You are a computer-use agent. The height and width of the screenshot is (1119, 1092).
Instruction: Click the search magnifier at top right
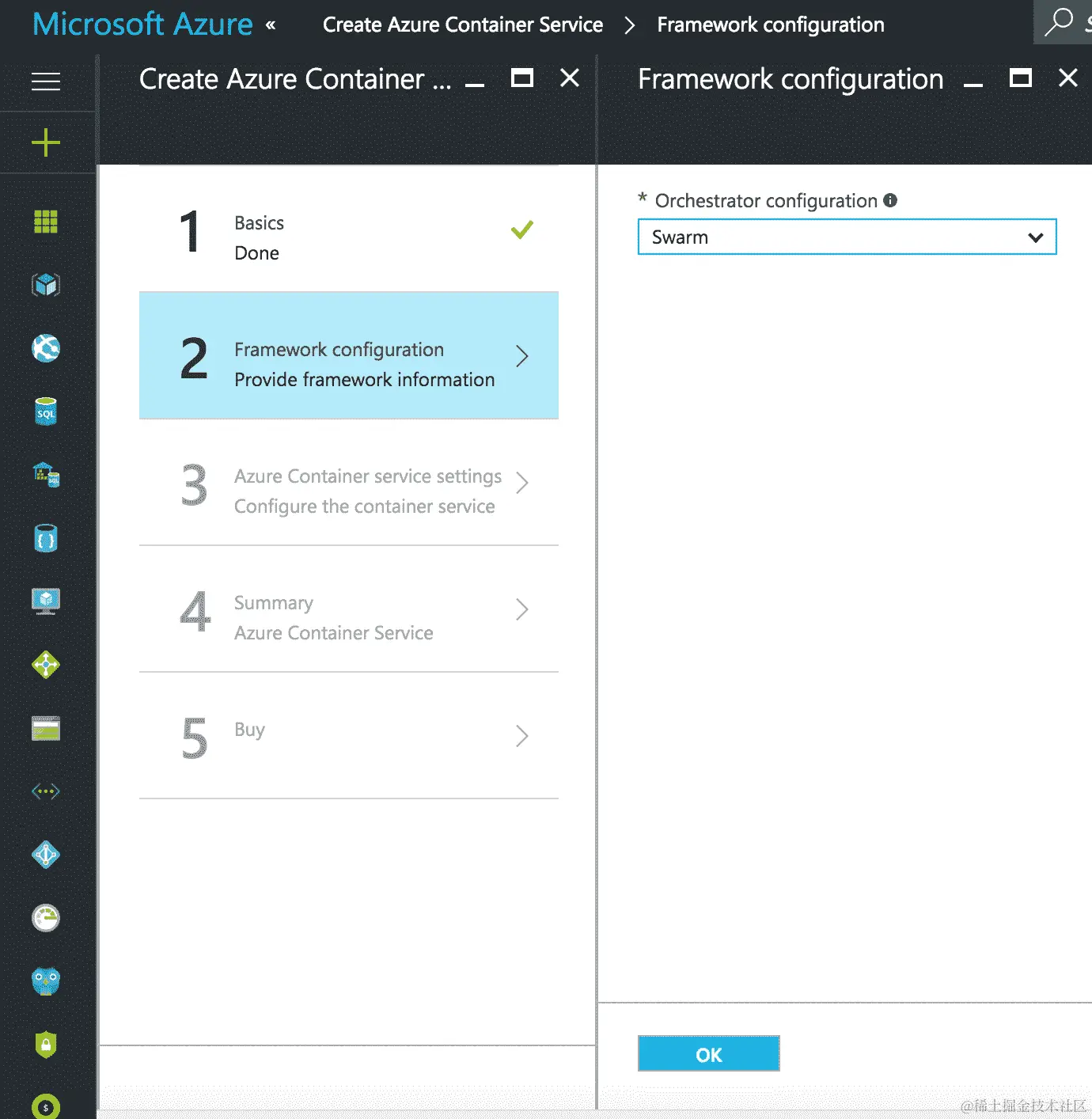(x=1060, y=21)
